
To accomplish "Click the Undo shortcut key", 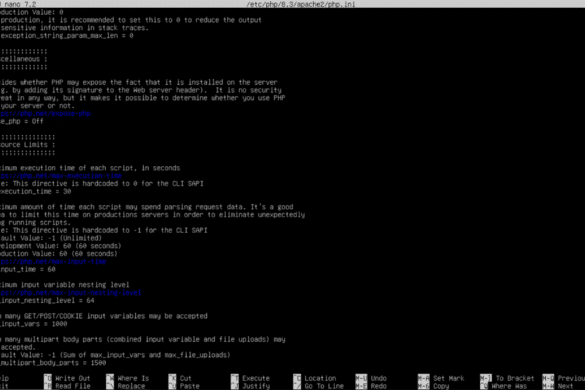I will [x=361, y=378].
